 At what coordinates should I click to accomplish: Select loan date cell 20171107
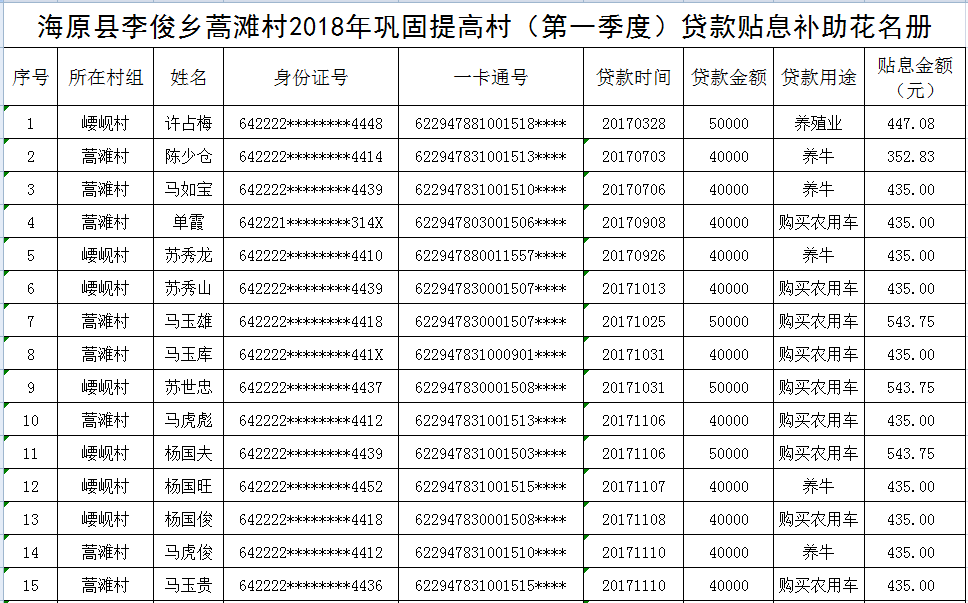(633, 487)
